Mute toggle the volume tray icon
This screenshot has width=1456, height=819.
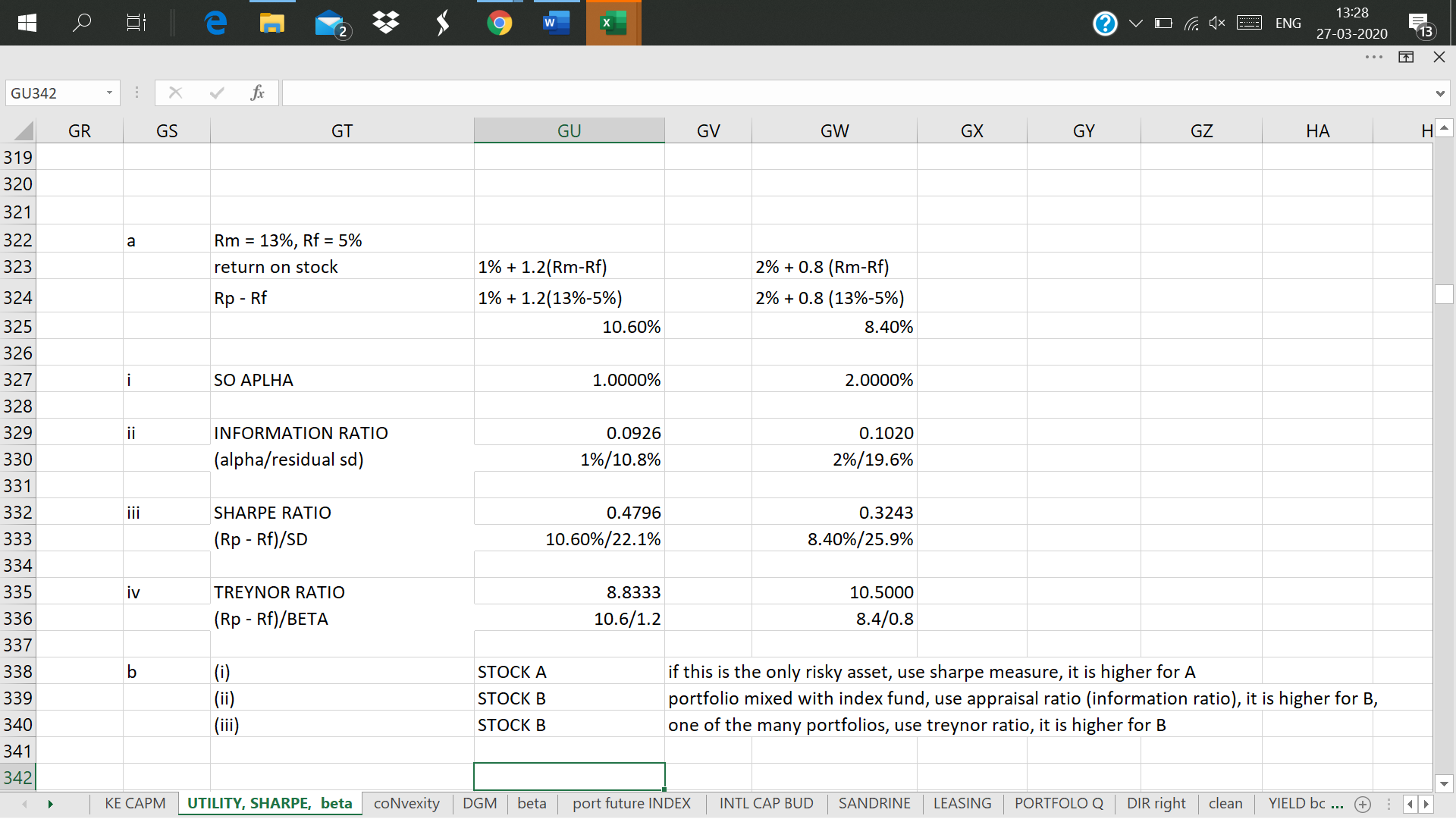tap(1216, 23)
